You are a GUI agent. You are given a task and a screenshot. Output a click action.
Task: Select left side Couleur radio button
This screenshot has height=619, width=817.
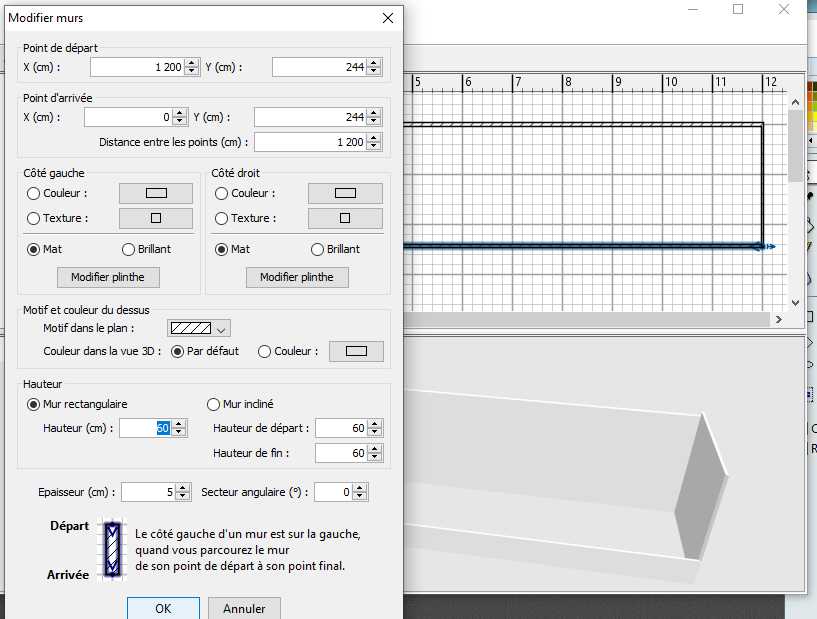(x=33, y=193)
